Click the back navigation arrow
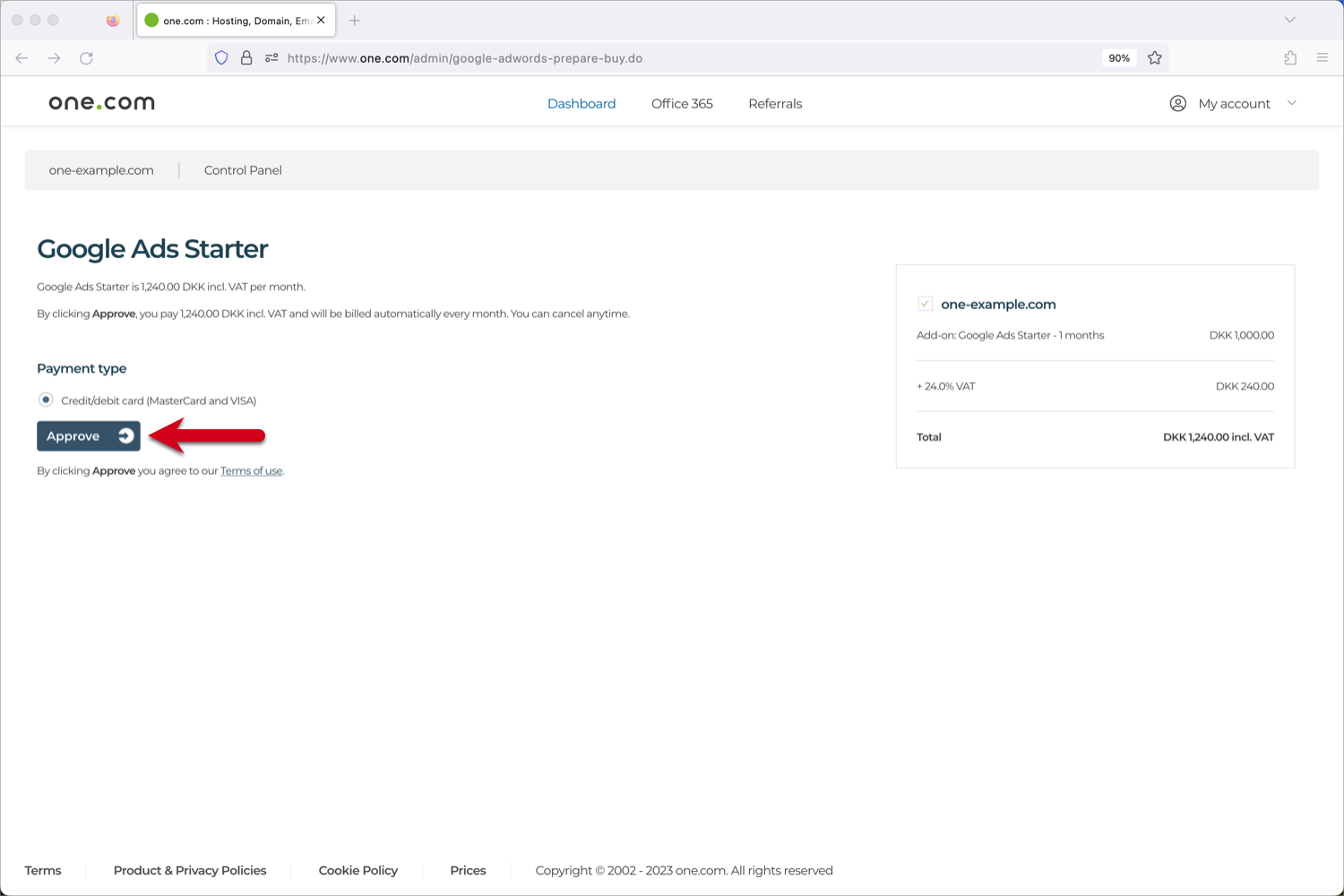Image resolution: width=1344 pixels, height=896 pixels. click(x=22, y=57)
